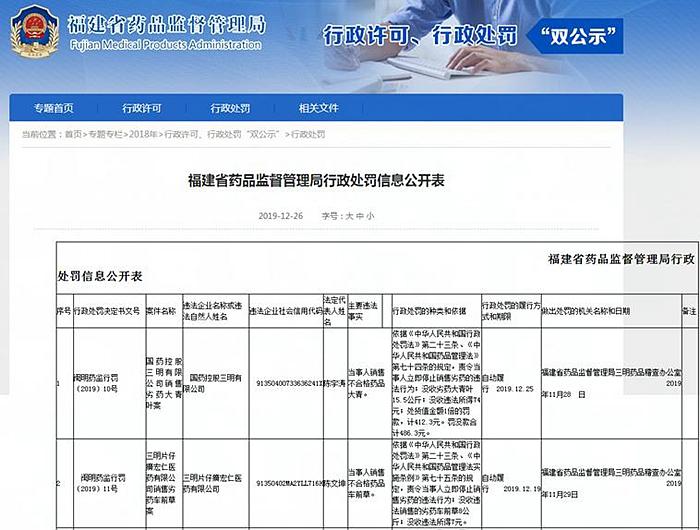
Task: Click the national emblem logo in header
Action: [x=34, y=30]
